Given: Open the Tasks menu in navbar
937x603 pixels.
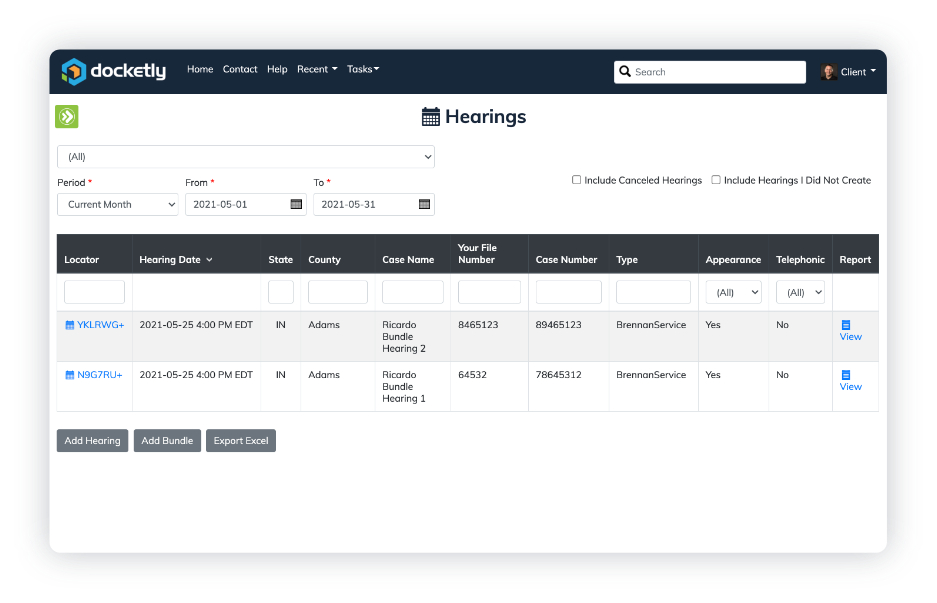Looking at the screenshot, I should point(363,70).
